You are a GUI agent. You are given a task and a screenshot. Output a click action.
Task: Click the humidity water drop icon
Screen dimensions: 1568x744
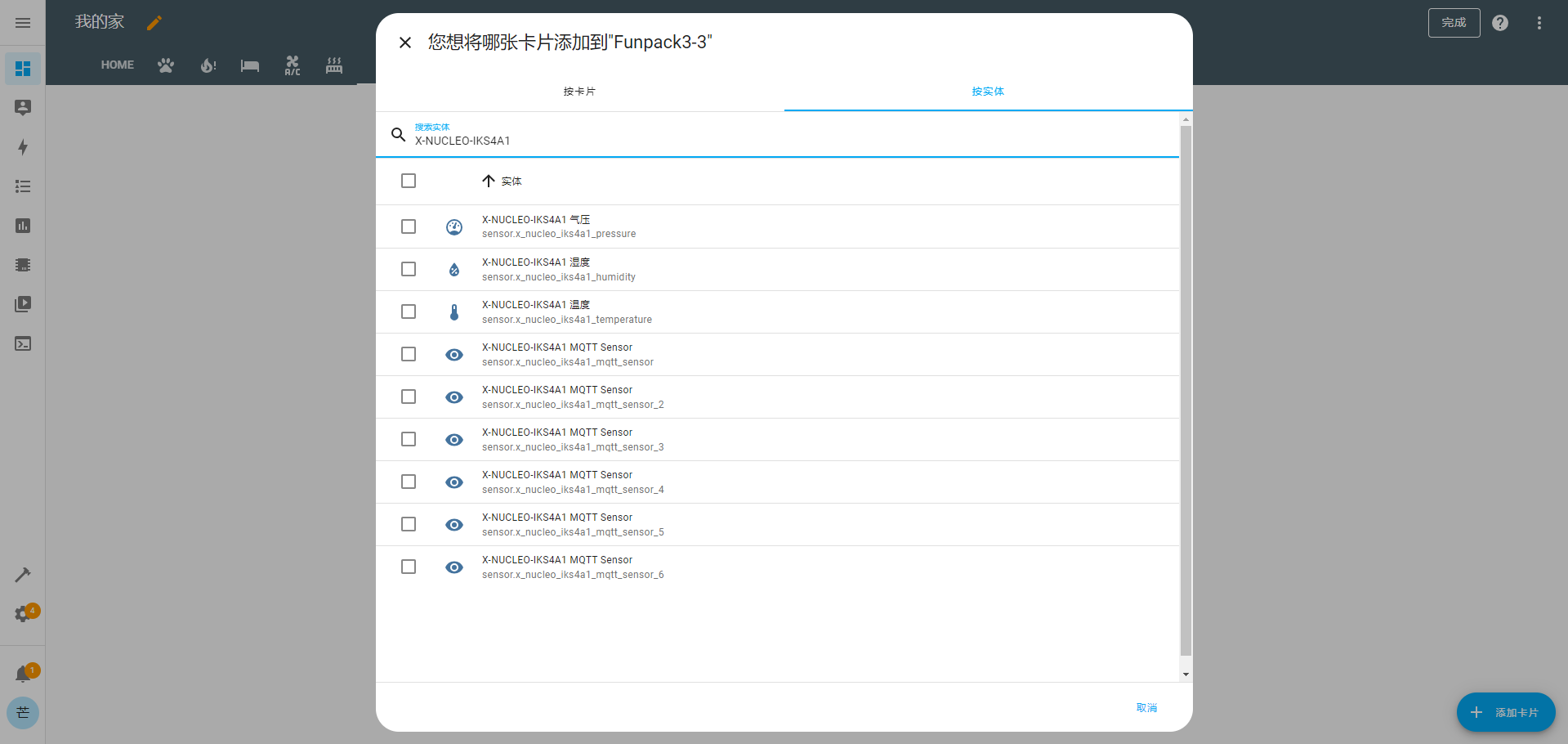click(x=454, y=270)
